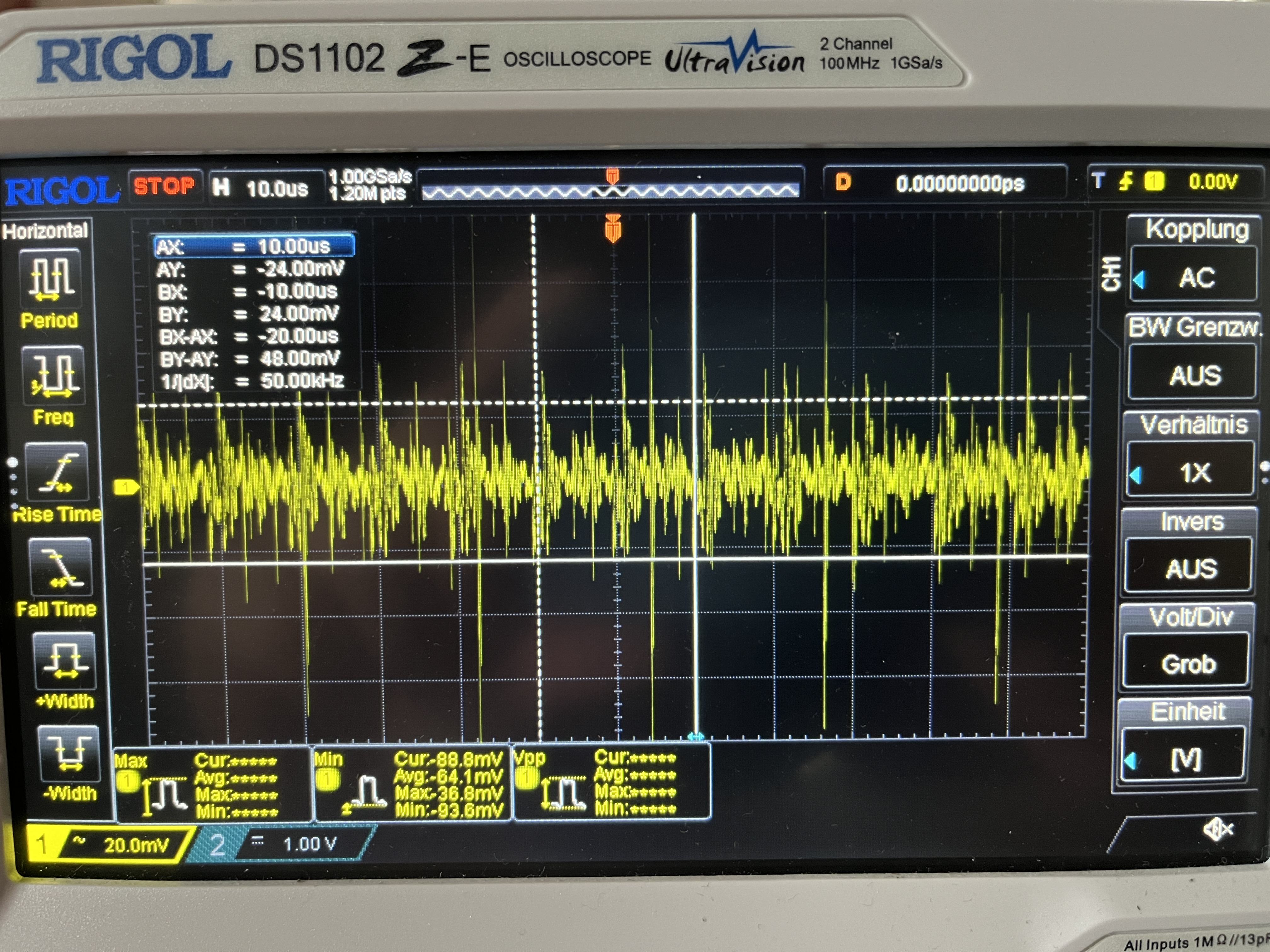Screen dimensions: 1270x952
Task: Select the AX cursor value field
Action: pyautogui.click(x=254, y=246)
